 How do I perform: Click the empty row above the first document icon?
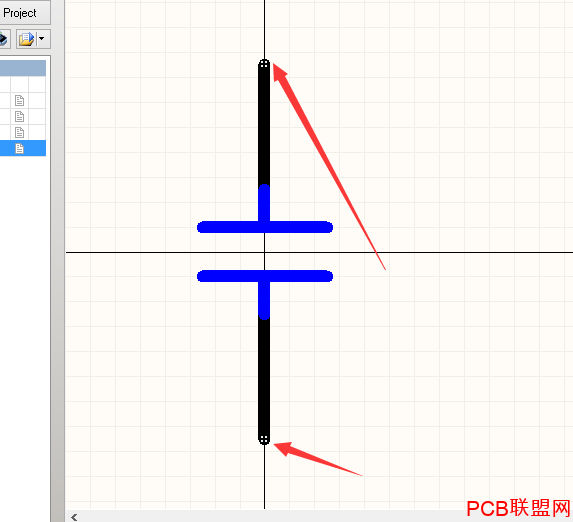coord(23,84)
